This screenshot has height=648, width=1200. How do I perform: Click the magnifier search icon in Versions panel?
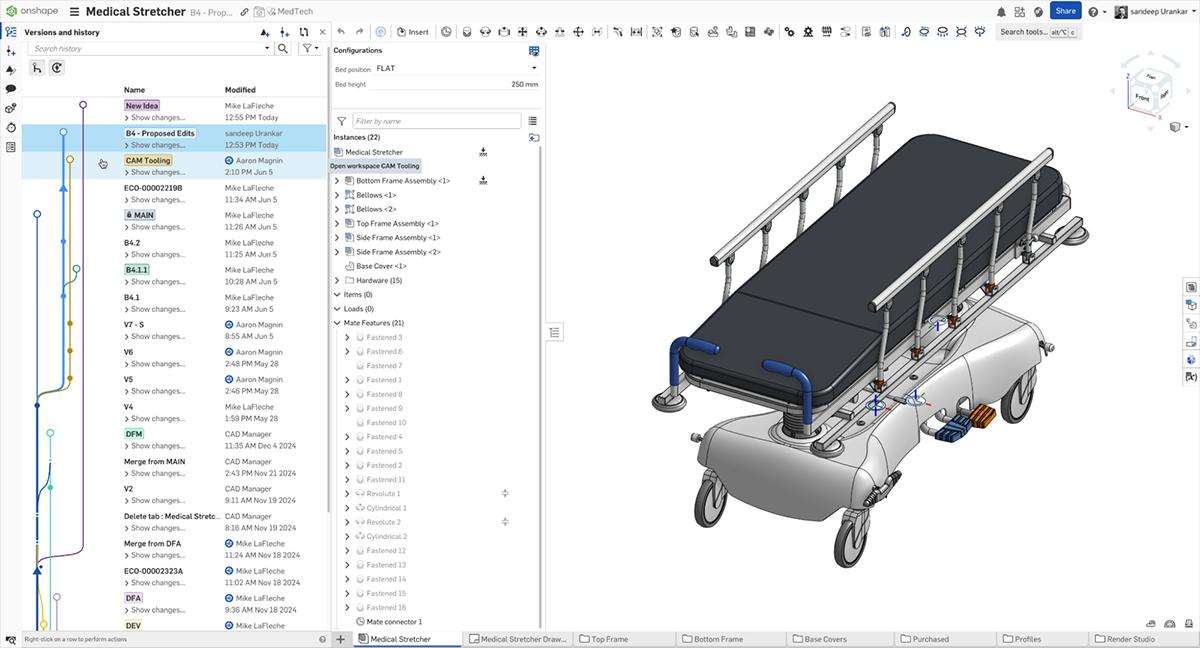coord(283,47)
